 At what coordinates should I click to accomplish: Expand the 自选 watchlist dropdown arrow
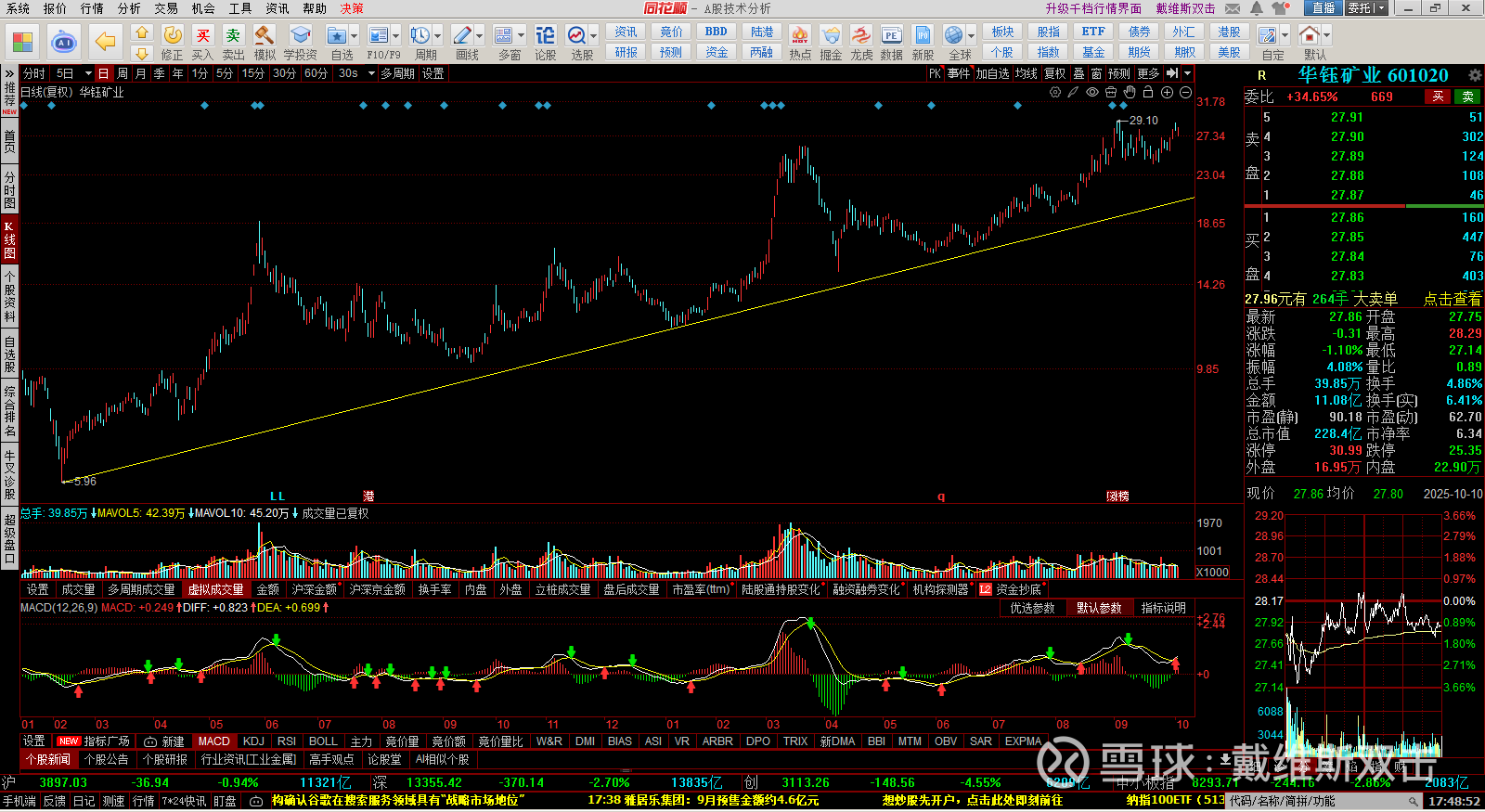coord(355,36)
